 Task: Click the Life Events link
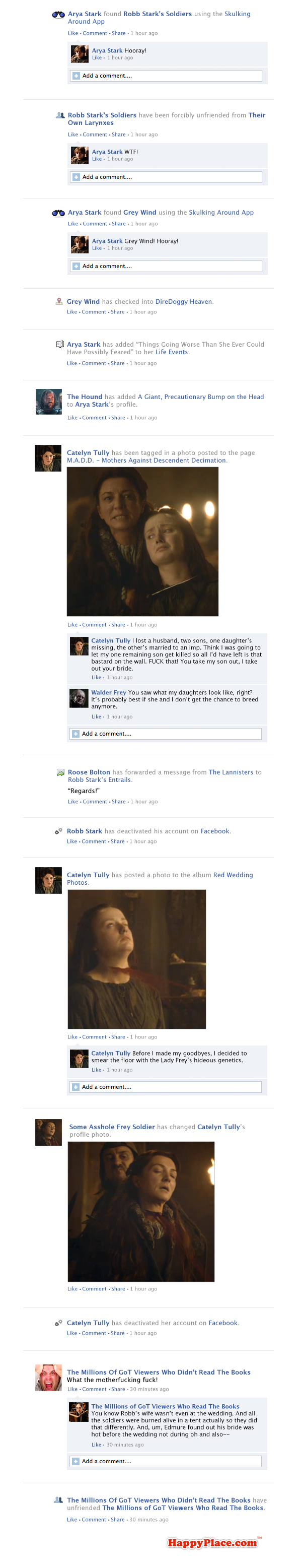pos(171,352)
